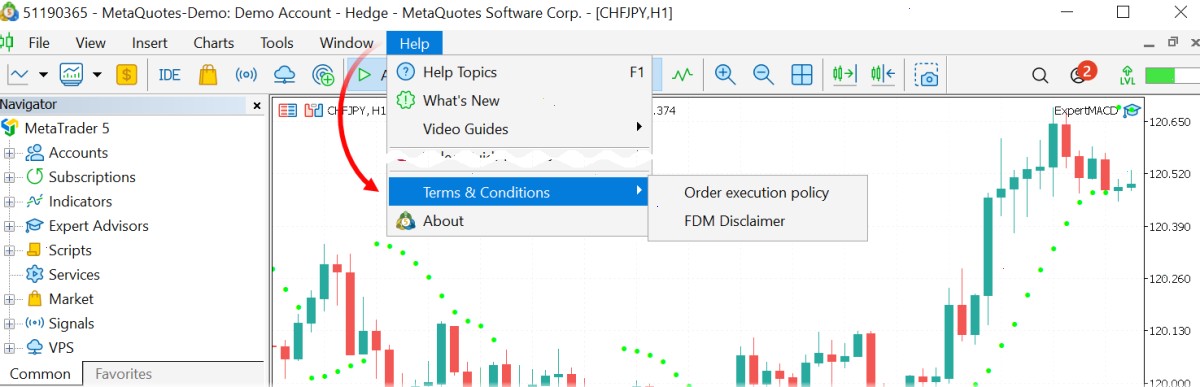Open the search magnifier icon
Image resolution: width=1200 pixels, height=387 pixels.
[x=1040, y=75]
